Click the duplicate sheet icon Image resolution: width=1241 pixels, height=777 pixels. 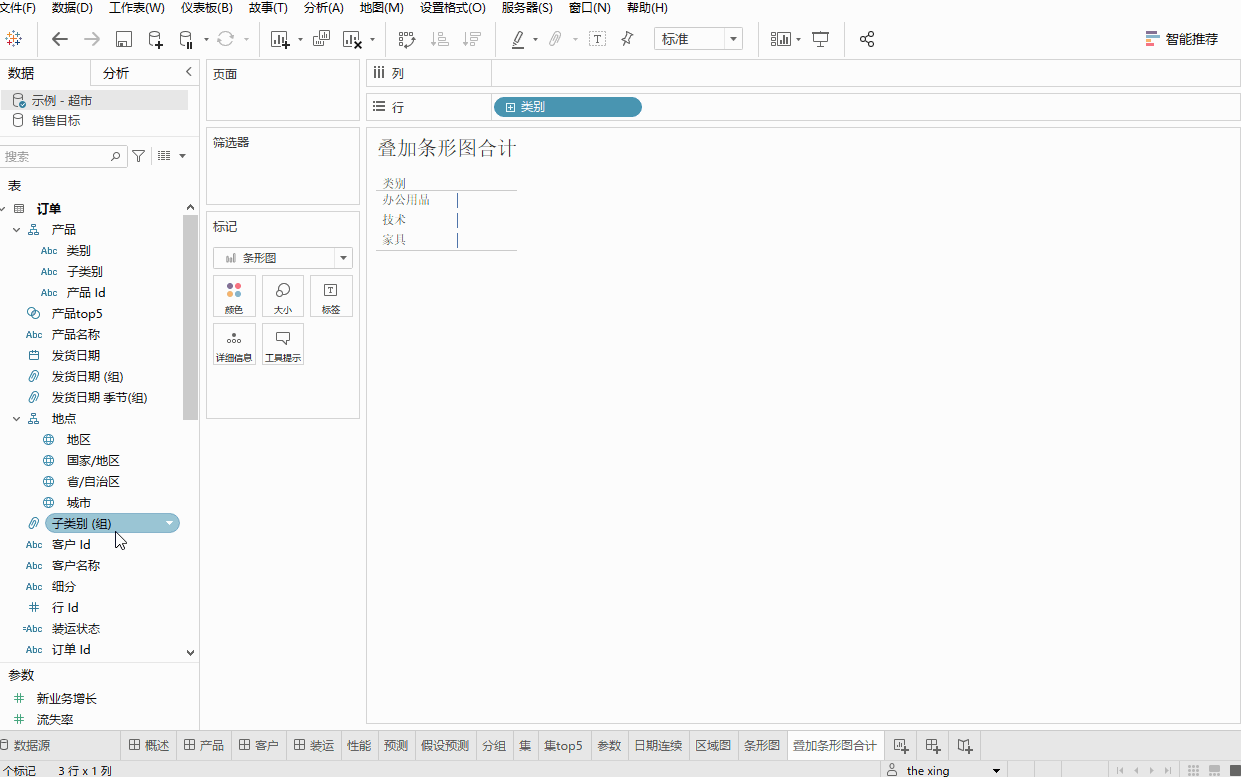(321, 39)
